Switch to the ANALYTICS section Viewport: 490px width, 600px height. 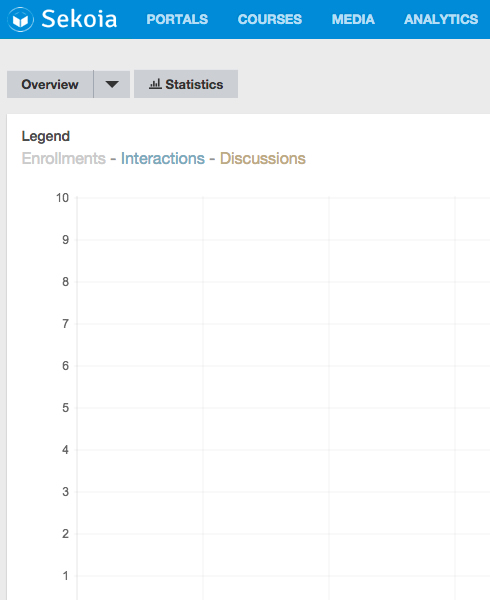pos(441,19)
